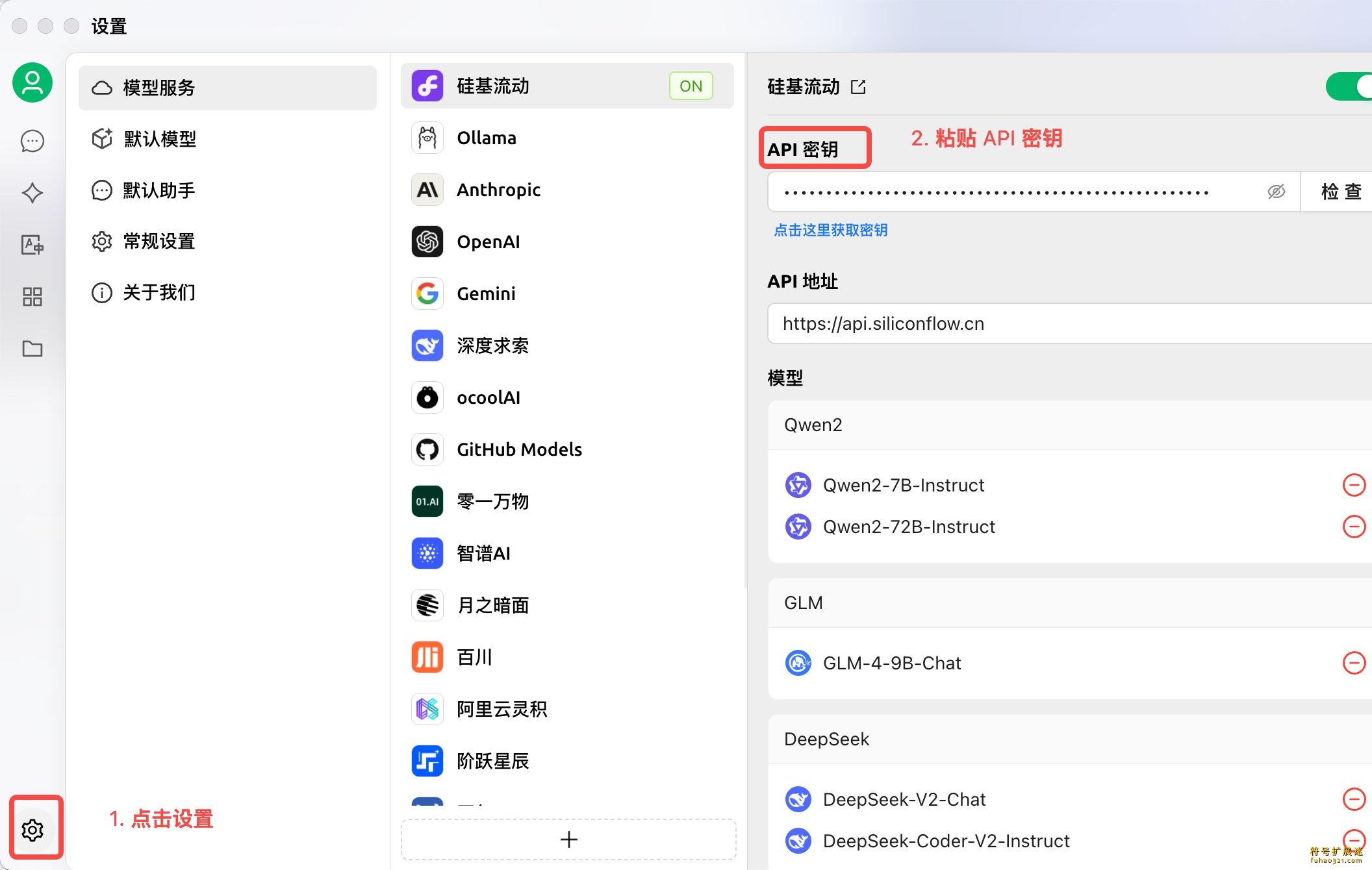
Task: Select the 常规设置 settings menu
Action: 227,242
